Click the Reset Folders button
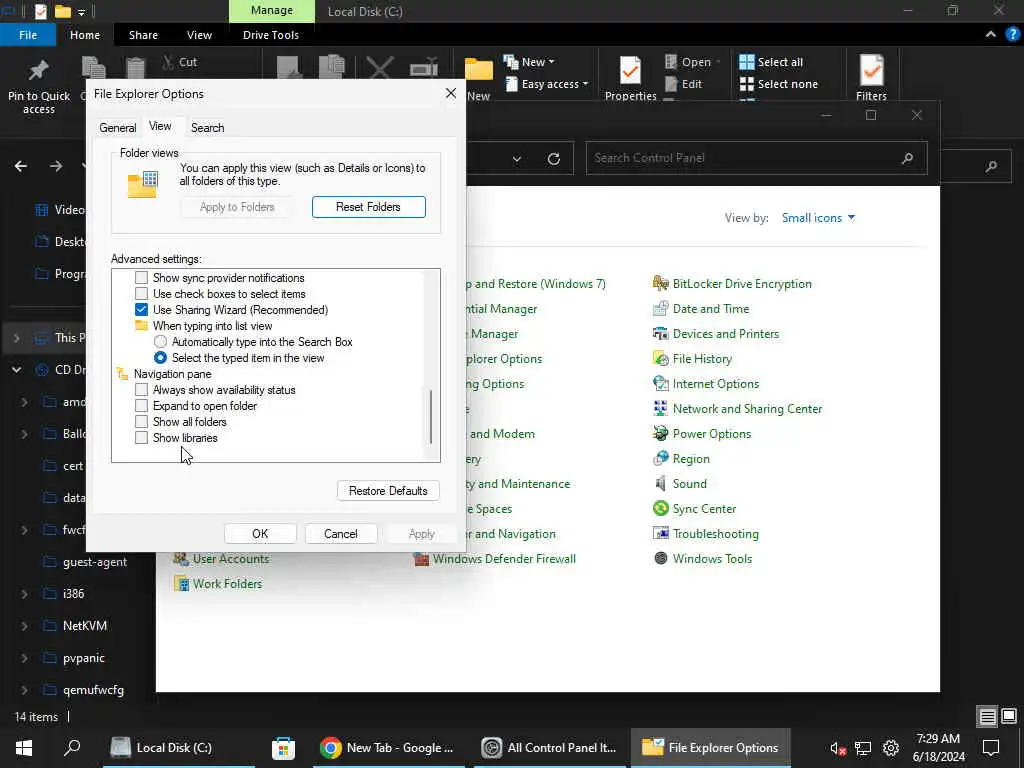Screen dimensions: 1024x768 (368, 207)
